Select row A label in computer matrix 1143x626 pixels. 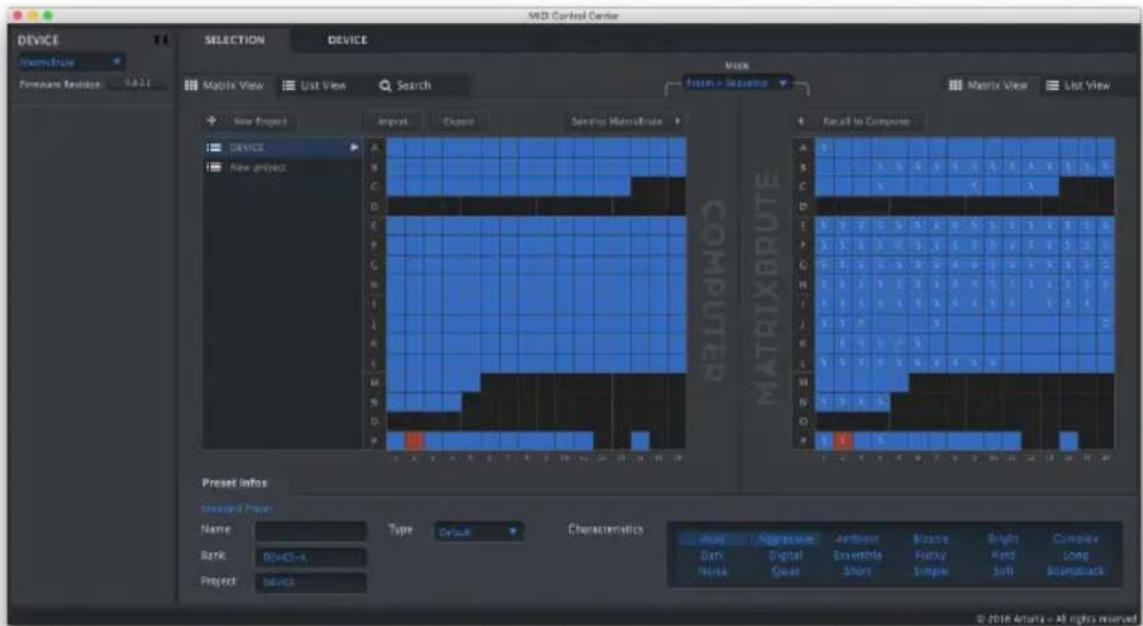375,147
